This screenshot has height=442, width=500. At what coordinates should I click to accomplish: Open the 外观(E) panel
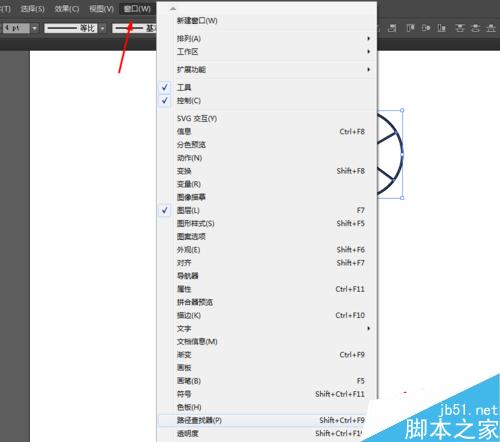[x=267, y=250]
